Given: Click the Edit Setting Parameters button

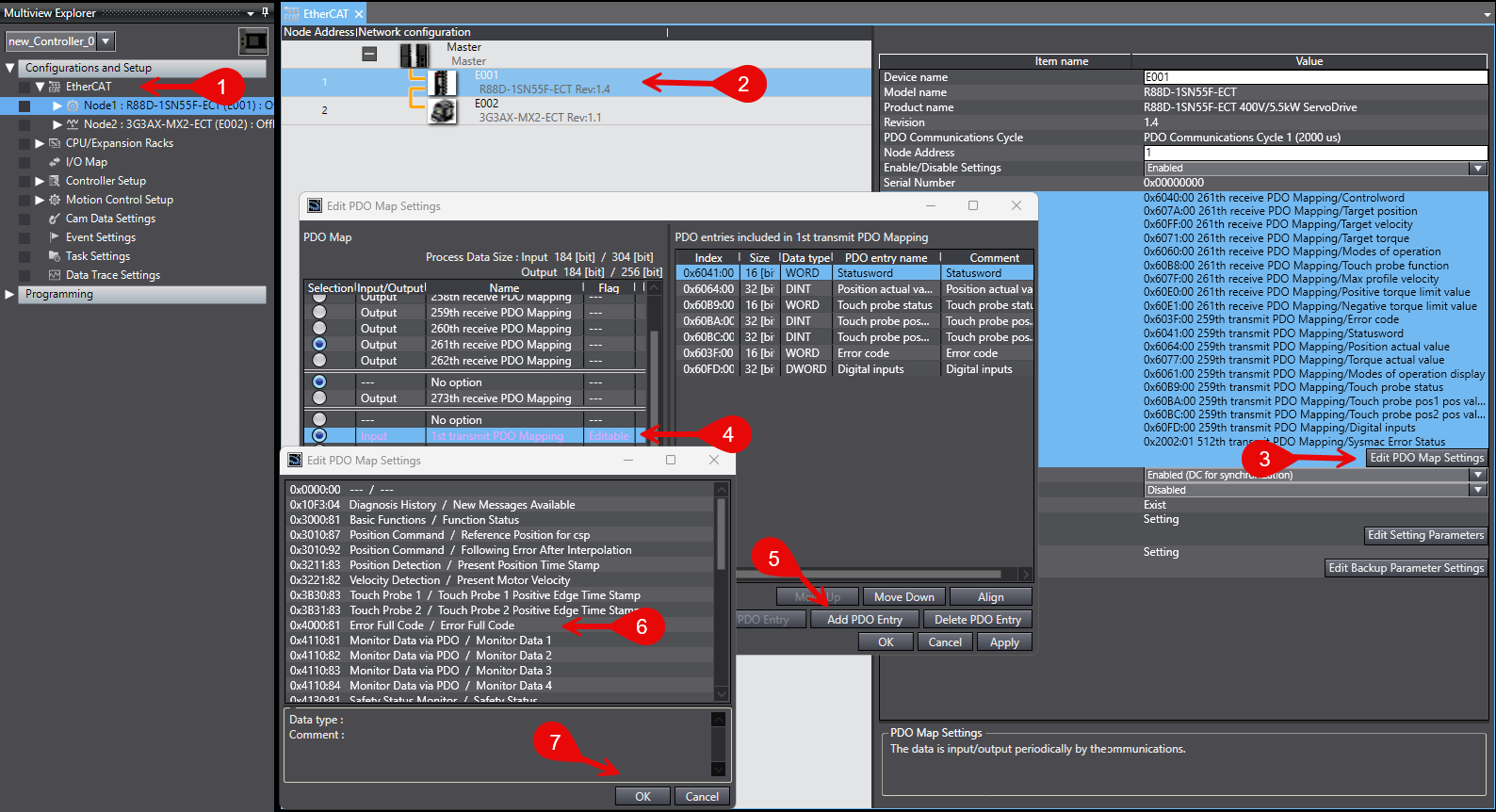Looking at the screenshot, I should pos(1426,535).
